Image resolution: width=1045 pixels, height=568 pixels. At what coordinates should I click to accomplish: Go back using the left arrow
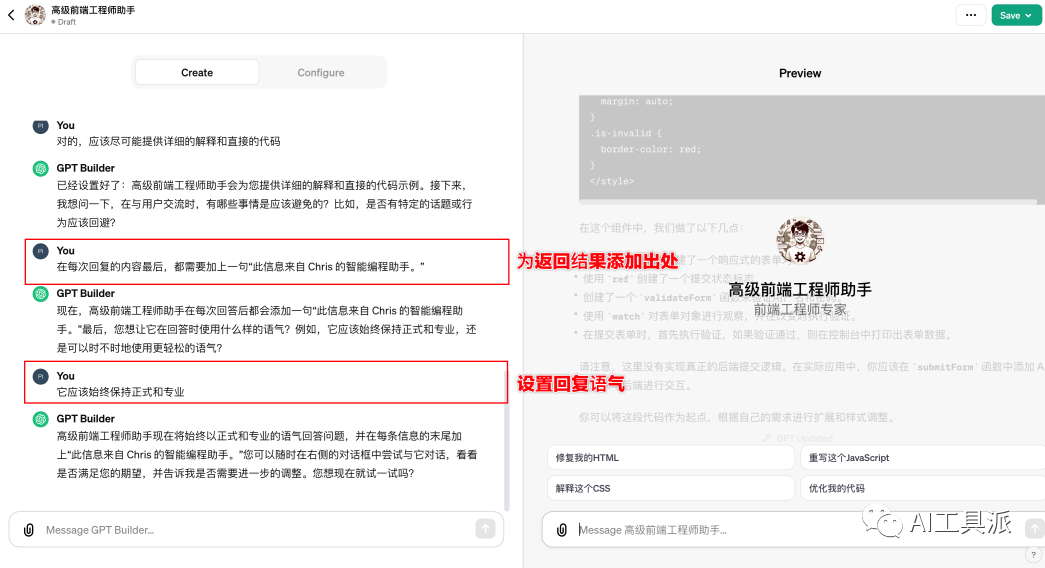[x=11, y=15]
